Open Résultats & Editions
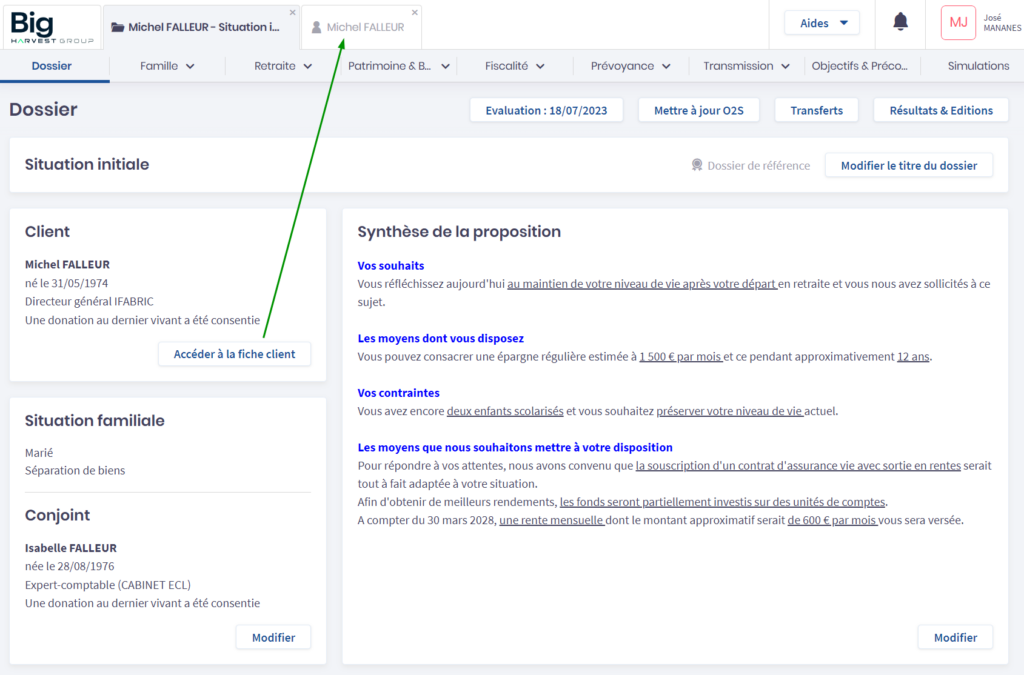Screen dimensions: 1024x675 coord(940,110)
